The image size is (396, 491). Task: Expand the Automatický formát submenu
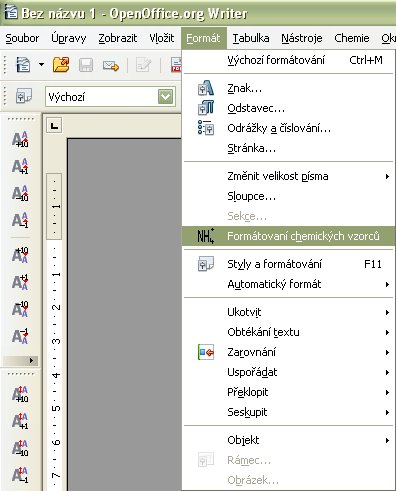(289, 284)
